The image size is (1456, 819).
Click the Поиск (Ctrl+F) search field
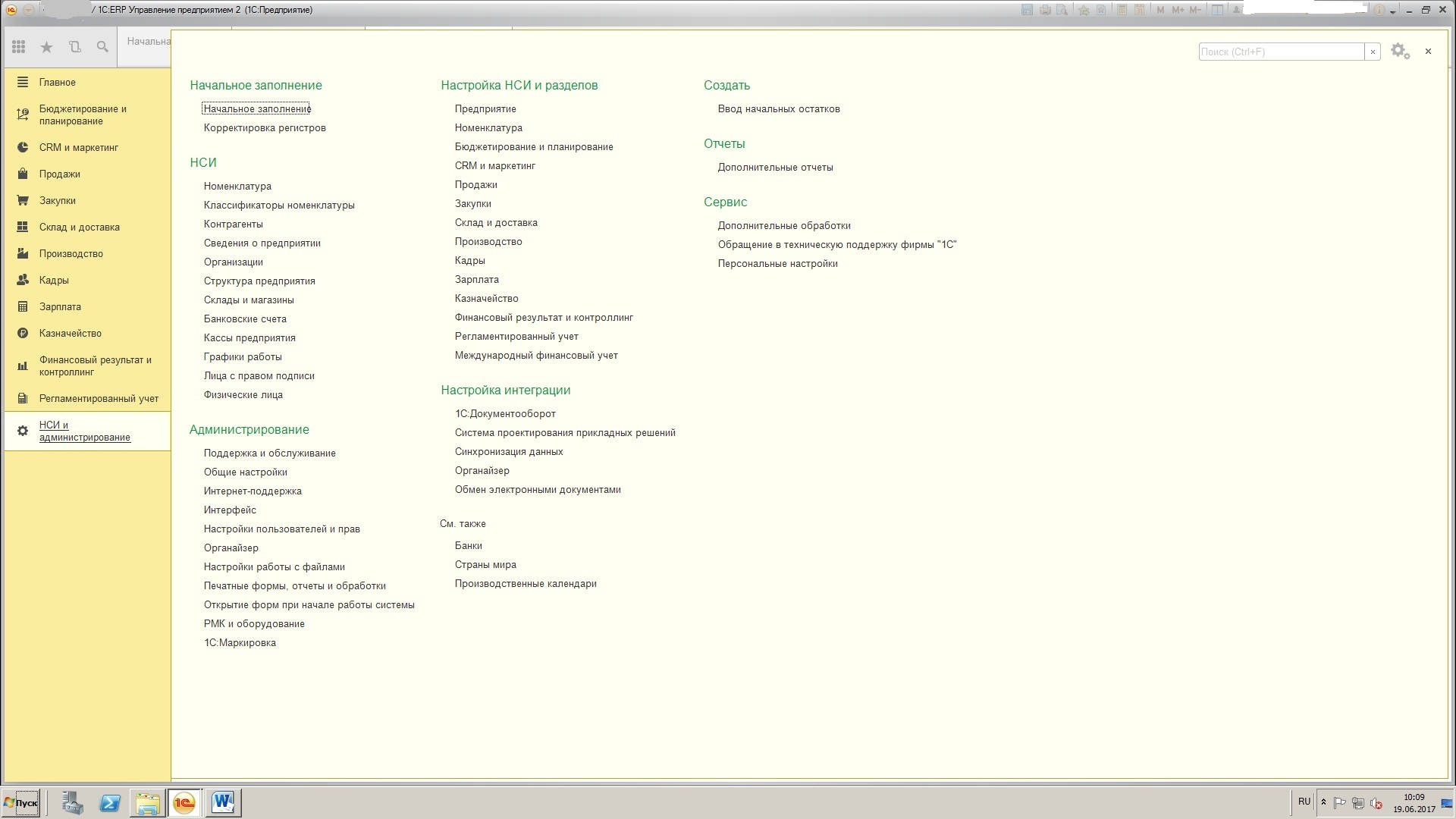click(x=1282, y=52)
